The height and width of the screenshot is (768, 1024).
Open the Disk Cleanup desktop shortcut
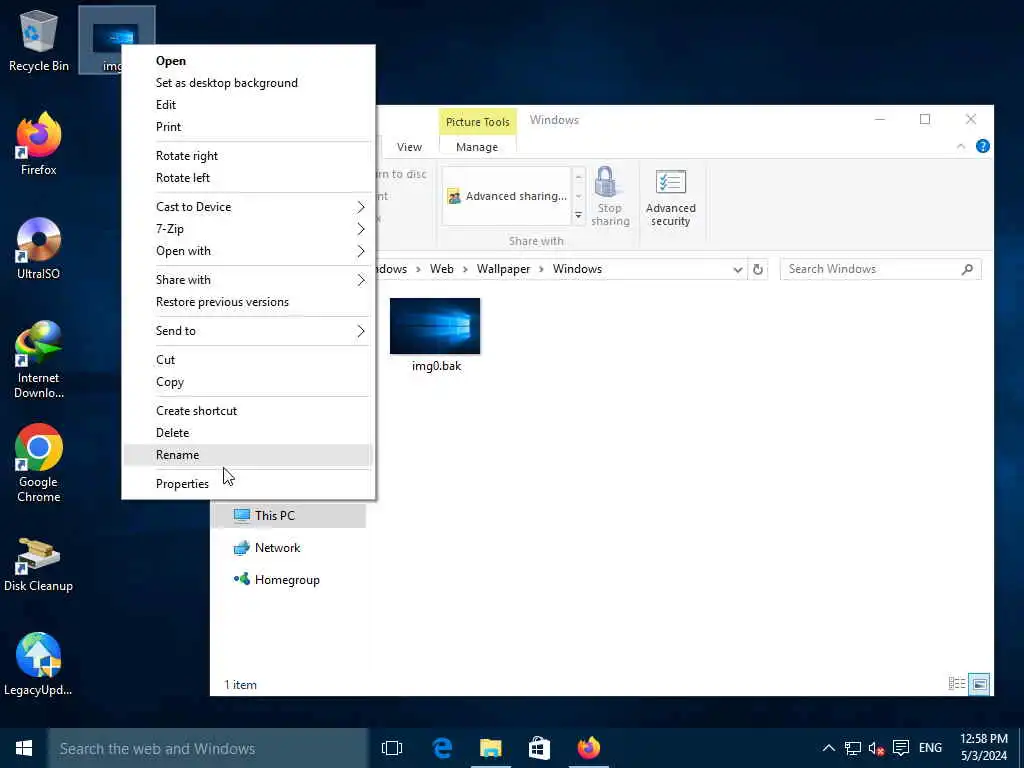(x=39, y=566)
